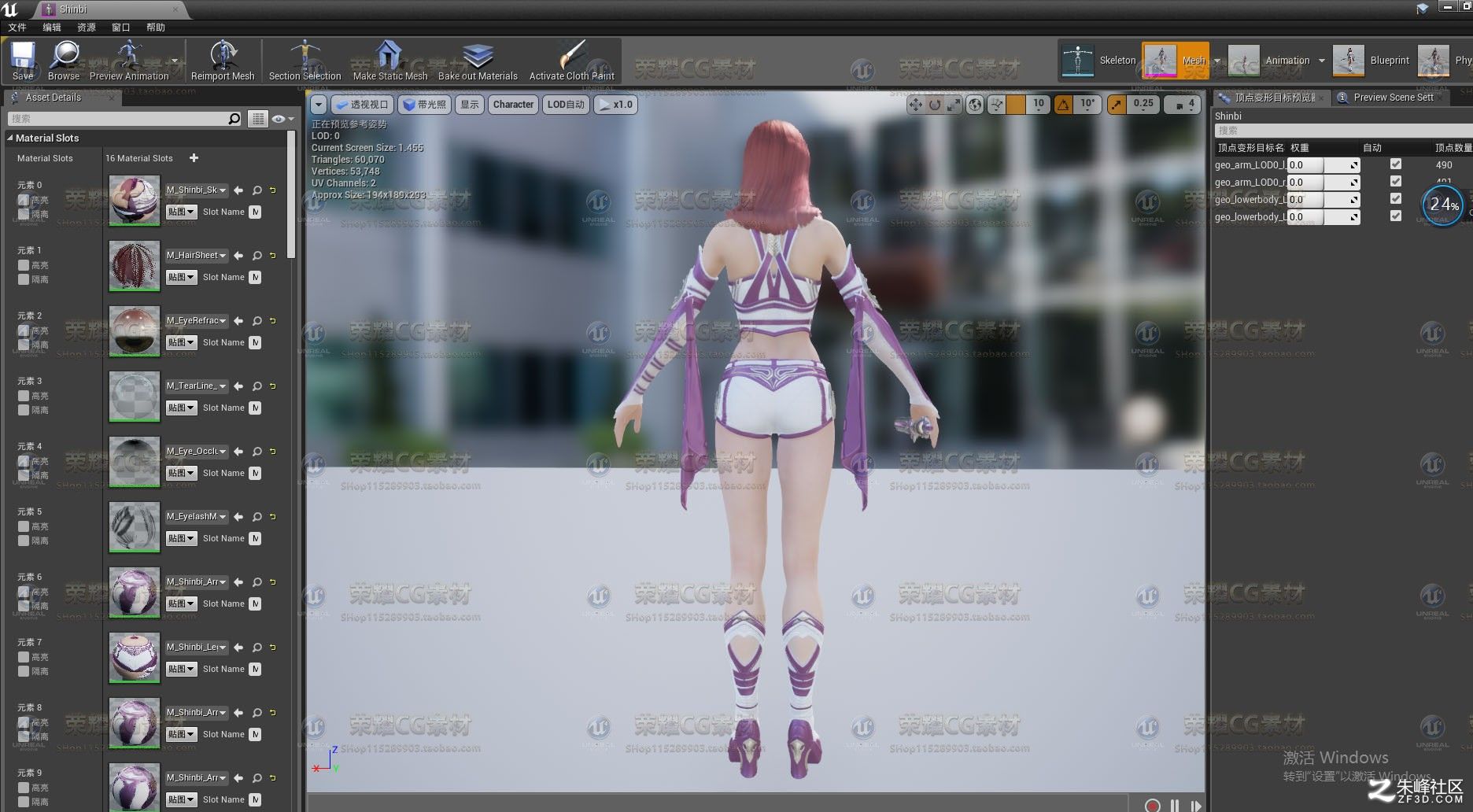Image resolution: width=1473 pixels, height=812 pixels.
Task: Open M_HairSheet material dropdown
Action: coord(197,256)
